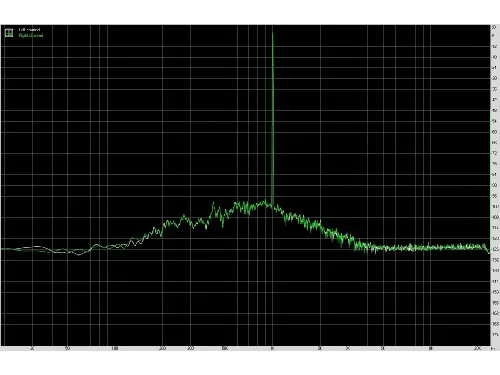Click the 500 label on the frequency axis
Screen dimensions: 500x375
pos(225,349)
